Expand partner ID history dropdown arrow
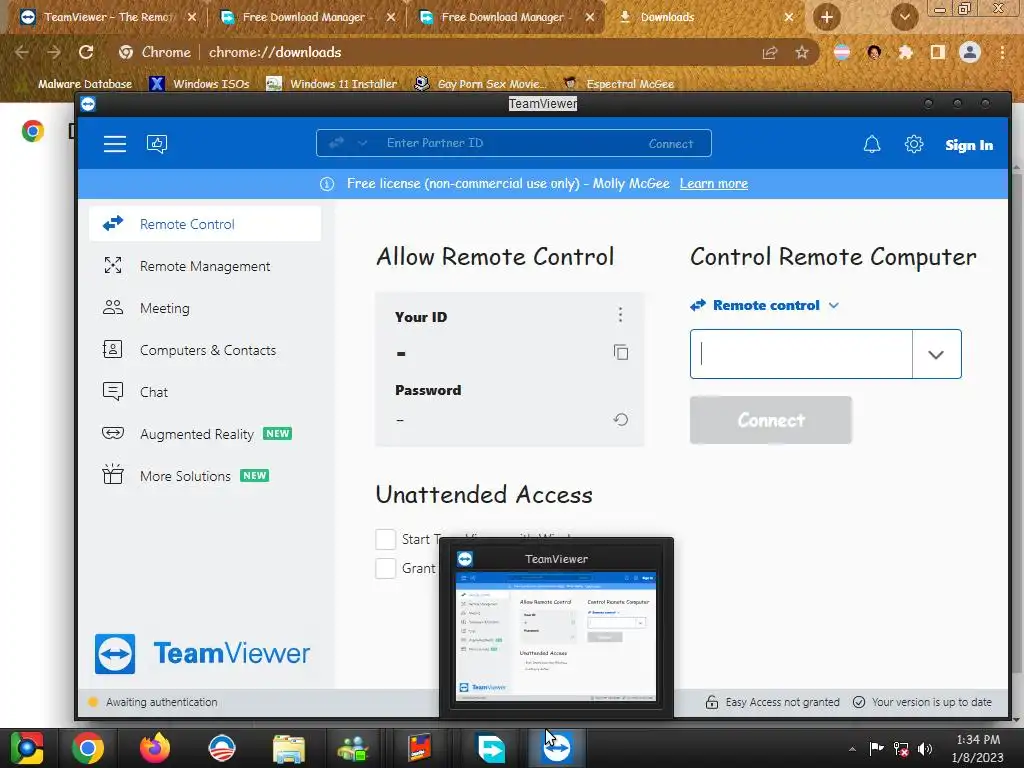The width and height of the screenshot is (1024, 768). point(936,354)
